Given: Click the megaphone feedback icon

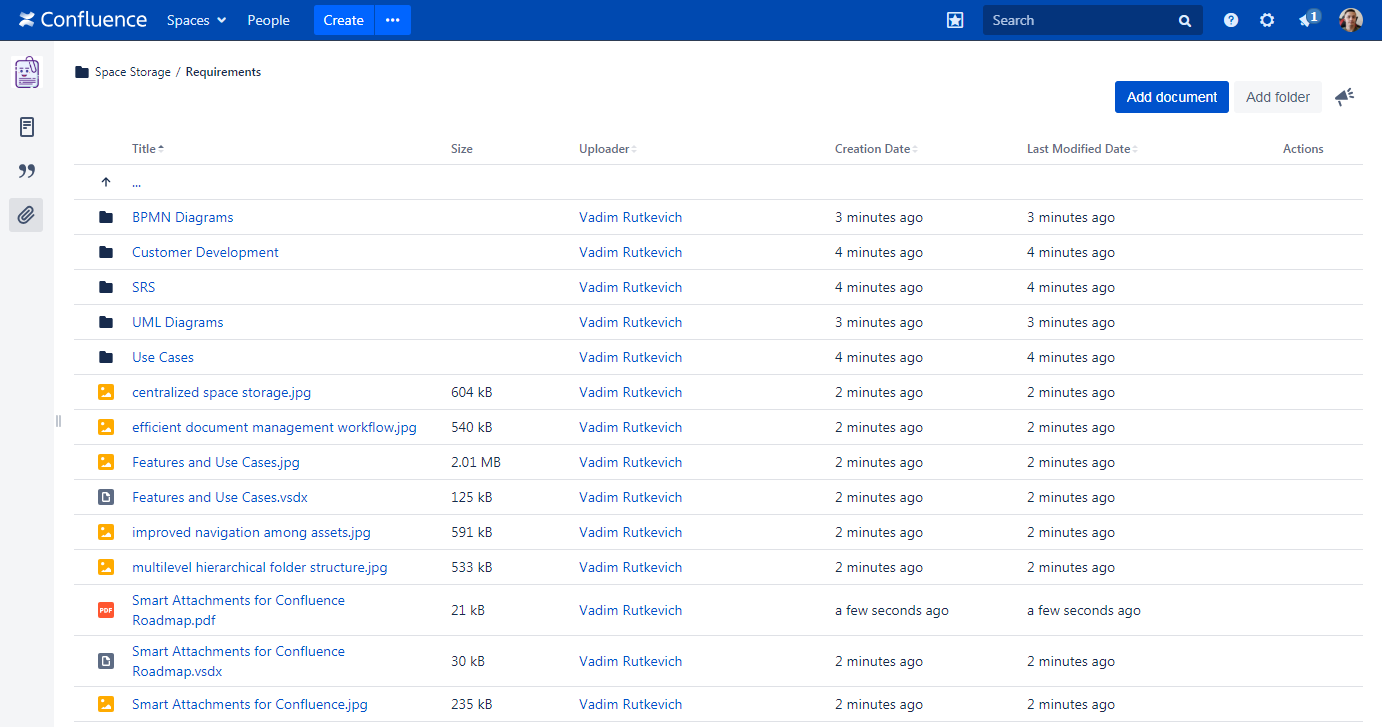Looking at the screenshot, I should click(1344, 97).
